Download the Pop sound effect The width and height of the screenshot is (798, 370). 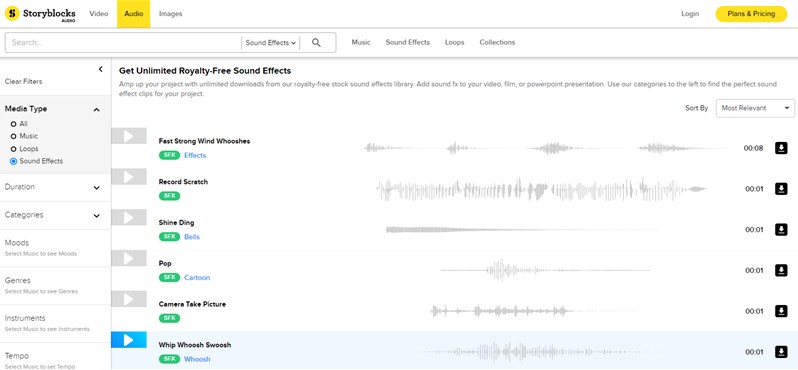click(781, 270)
